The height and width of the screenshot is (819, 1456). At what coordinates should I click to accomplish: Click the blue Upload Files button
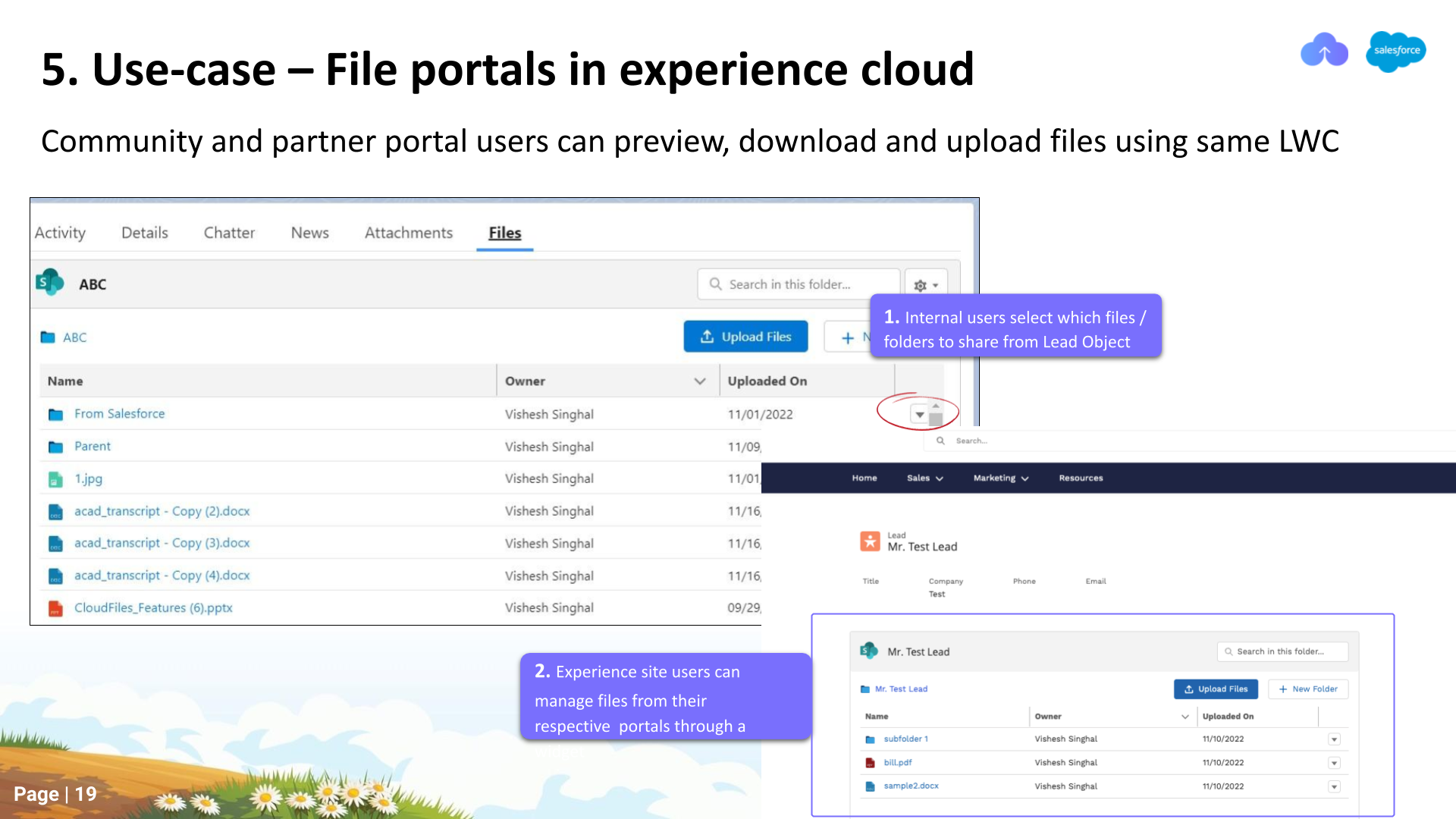pos(745,337)
